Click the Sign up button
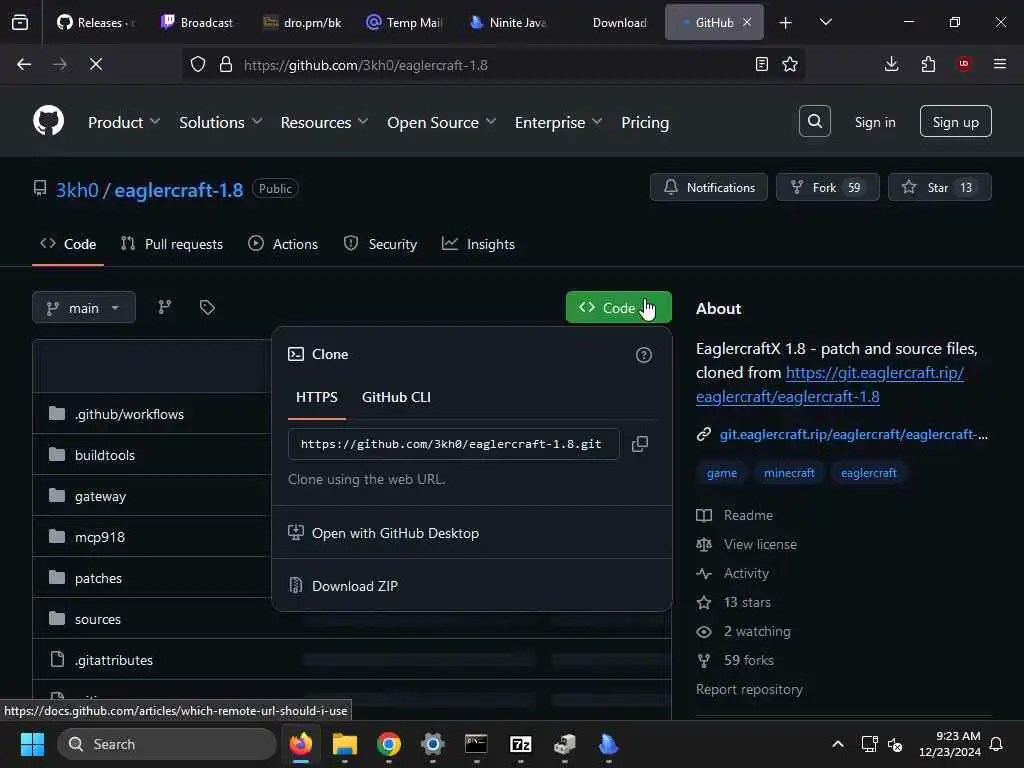 pyautogui.click(x=955, y=121)
